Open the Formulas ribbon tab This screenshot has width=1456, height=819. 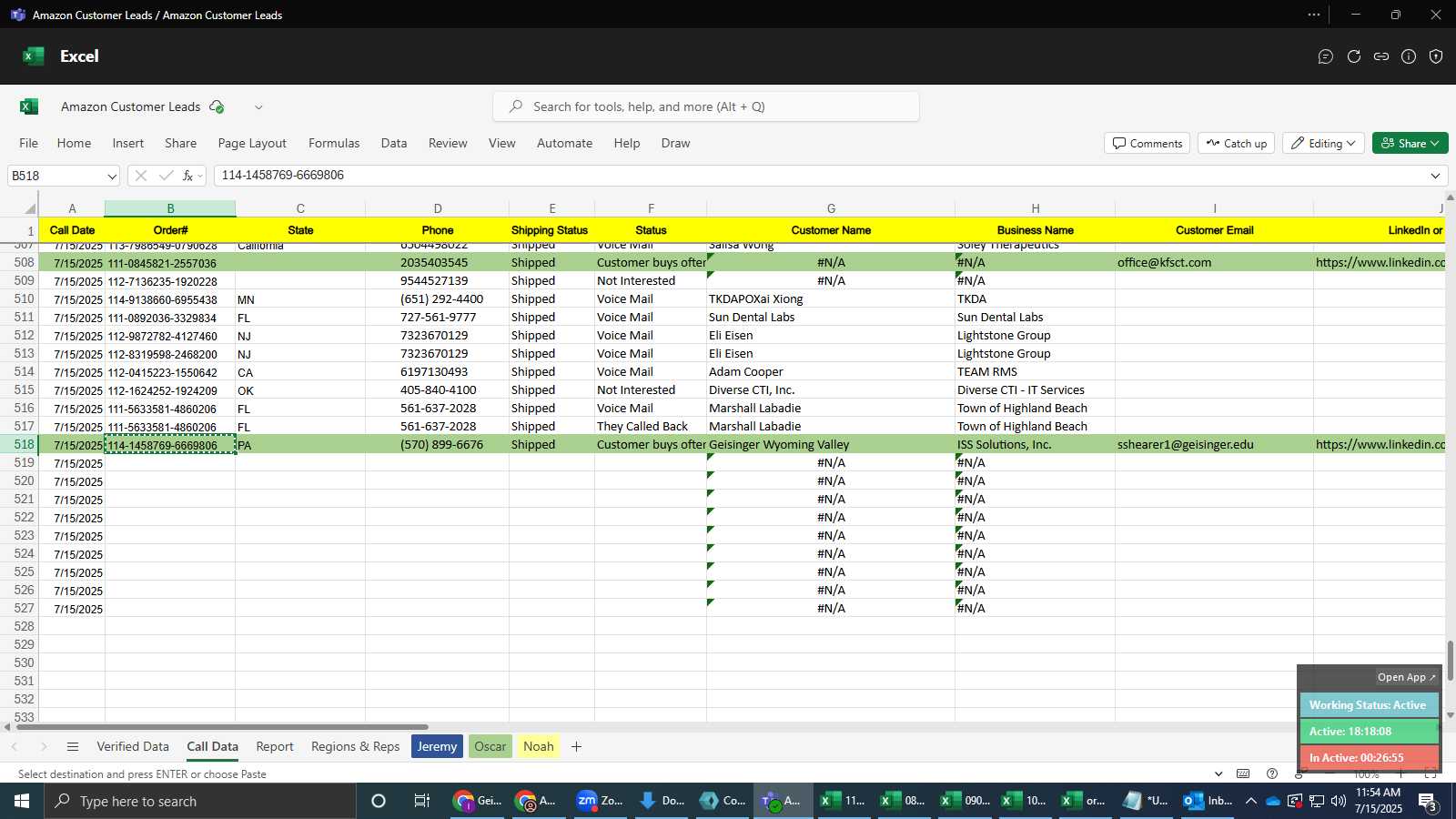pos(334,144)
